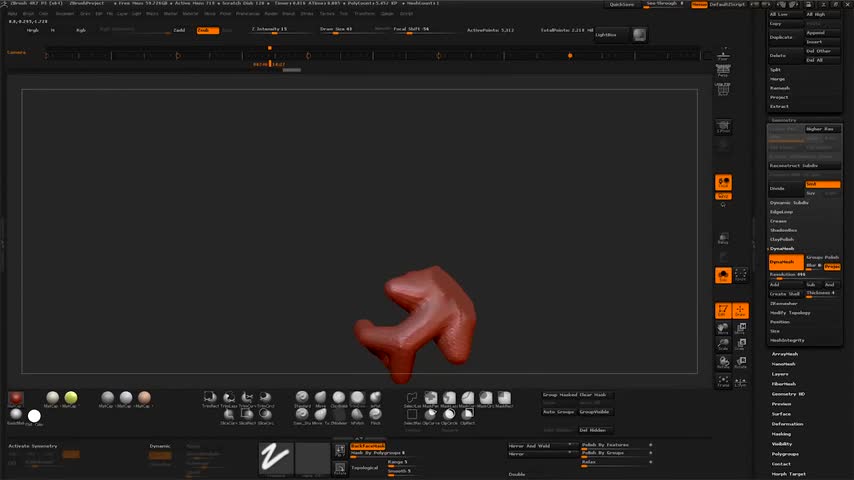Choose the SliceCurve brush icon

(229, 415)
